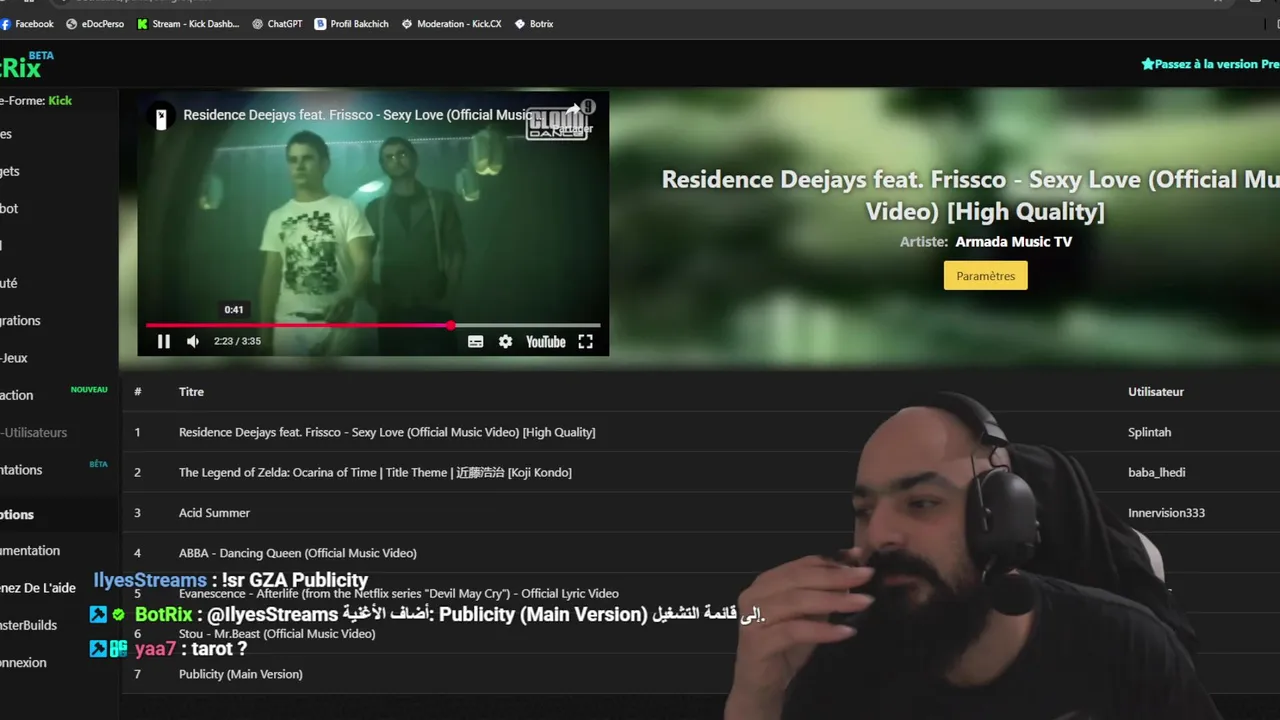Open the Moderation - Kick.CX bookmark
The image size is (1280, 720).
click(x=452, y=24)
